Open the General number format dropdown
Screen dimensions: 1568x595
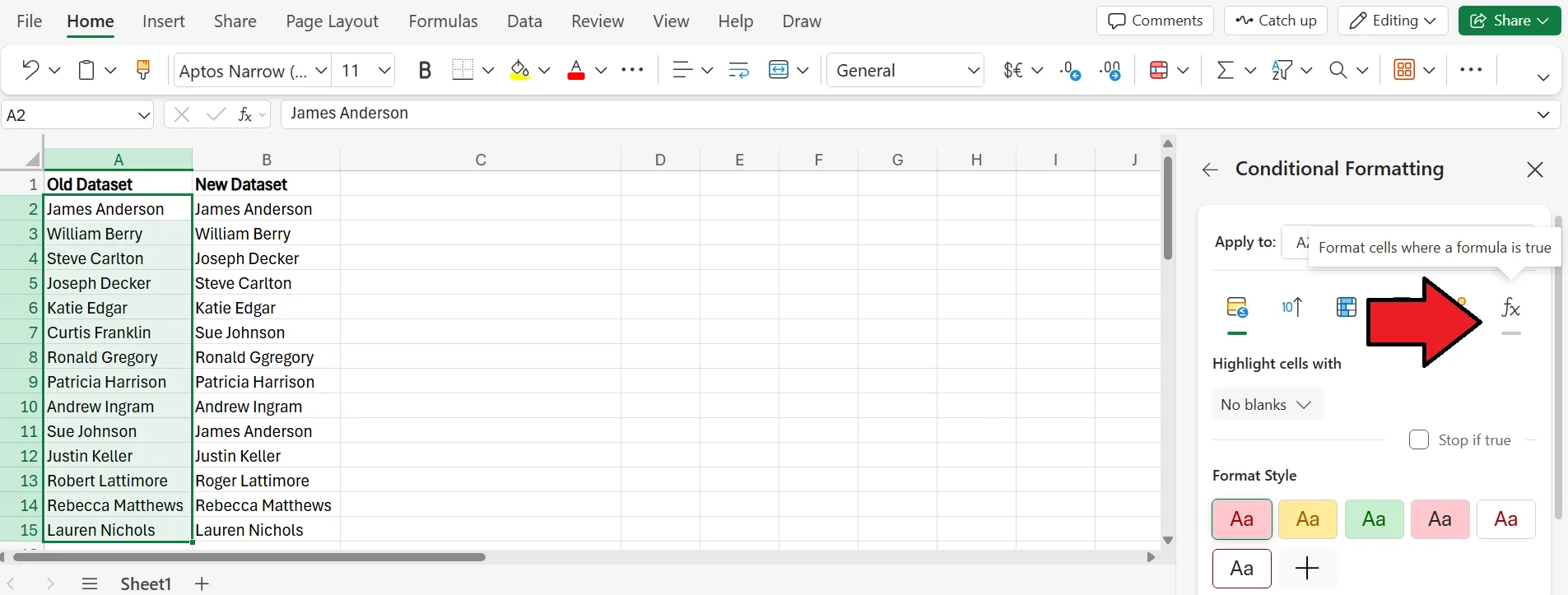pyautogui.click(x=974, y=71)
